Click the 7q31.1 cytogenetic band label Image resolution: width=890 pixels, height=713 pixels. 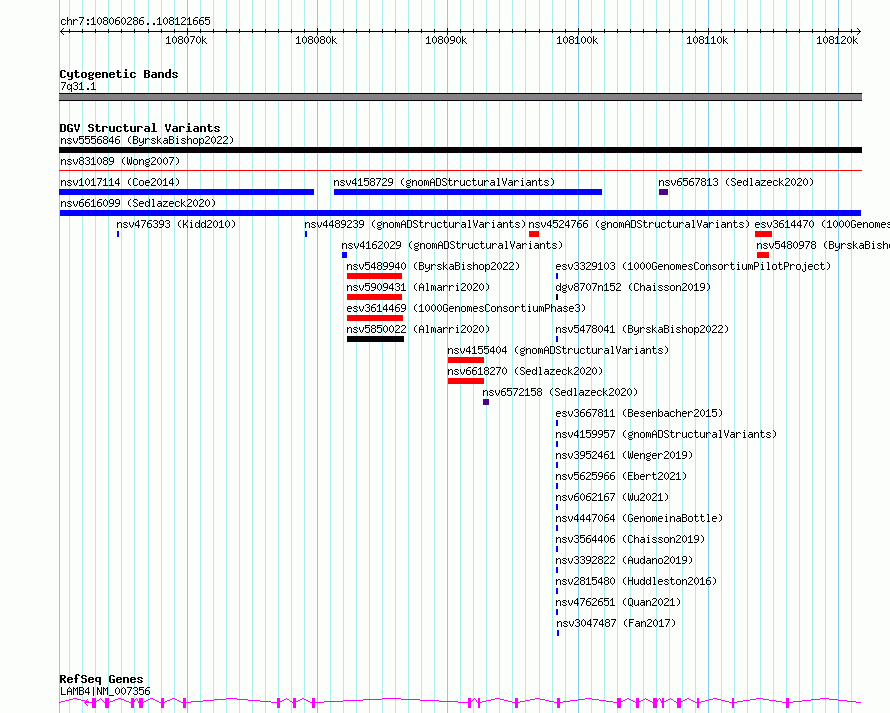coord(78,86)
